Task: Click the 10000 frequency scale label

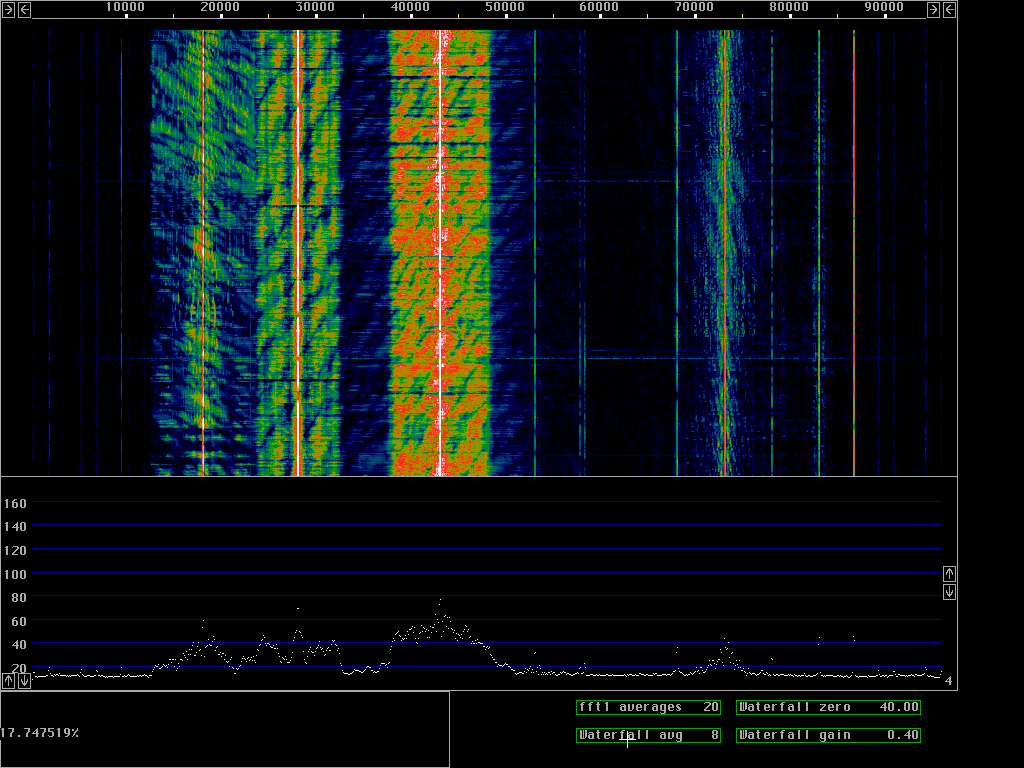Action: click(125, 7)
